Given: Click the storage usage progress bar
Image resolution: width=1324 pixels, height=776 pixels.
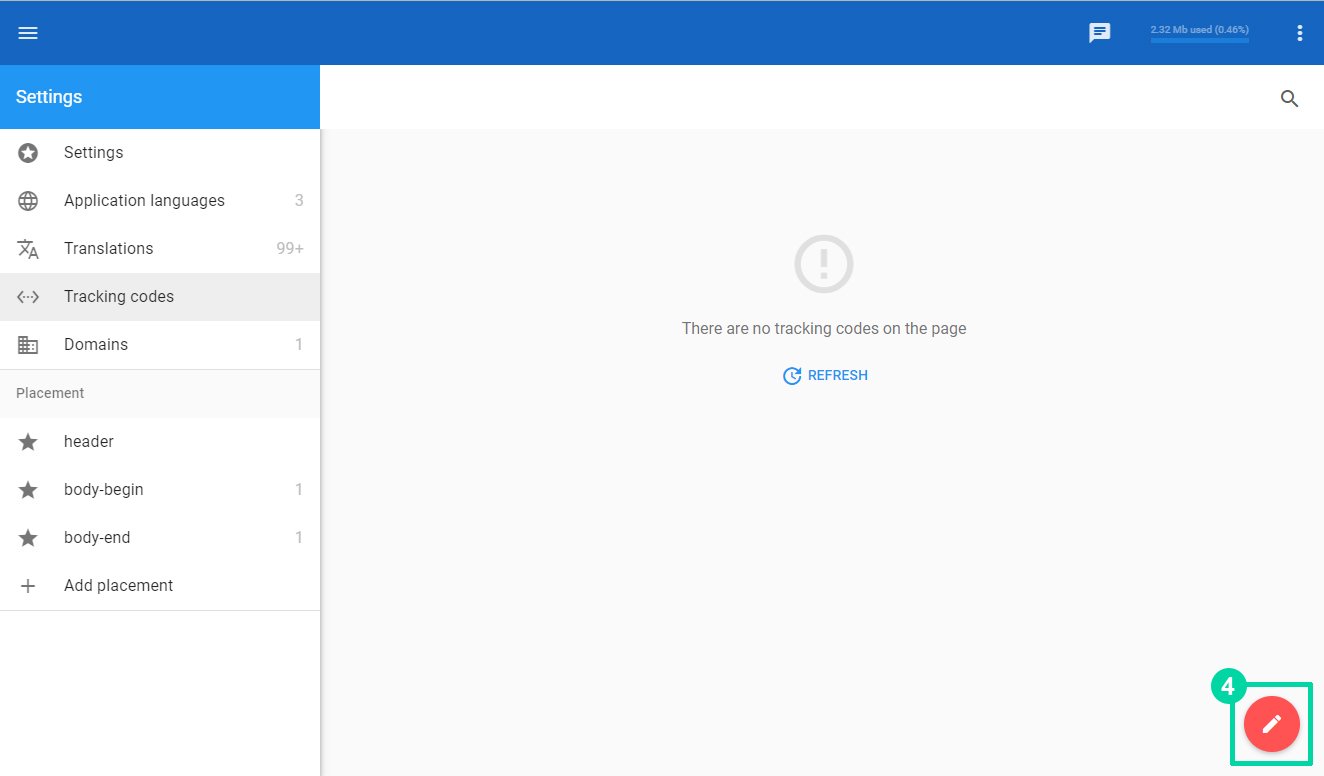Looking at the screenshot, I should 1200,40.
